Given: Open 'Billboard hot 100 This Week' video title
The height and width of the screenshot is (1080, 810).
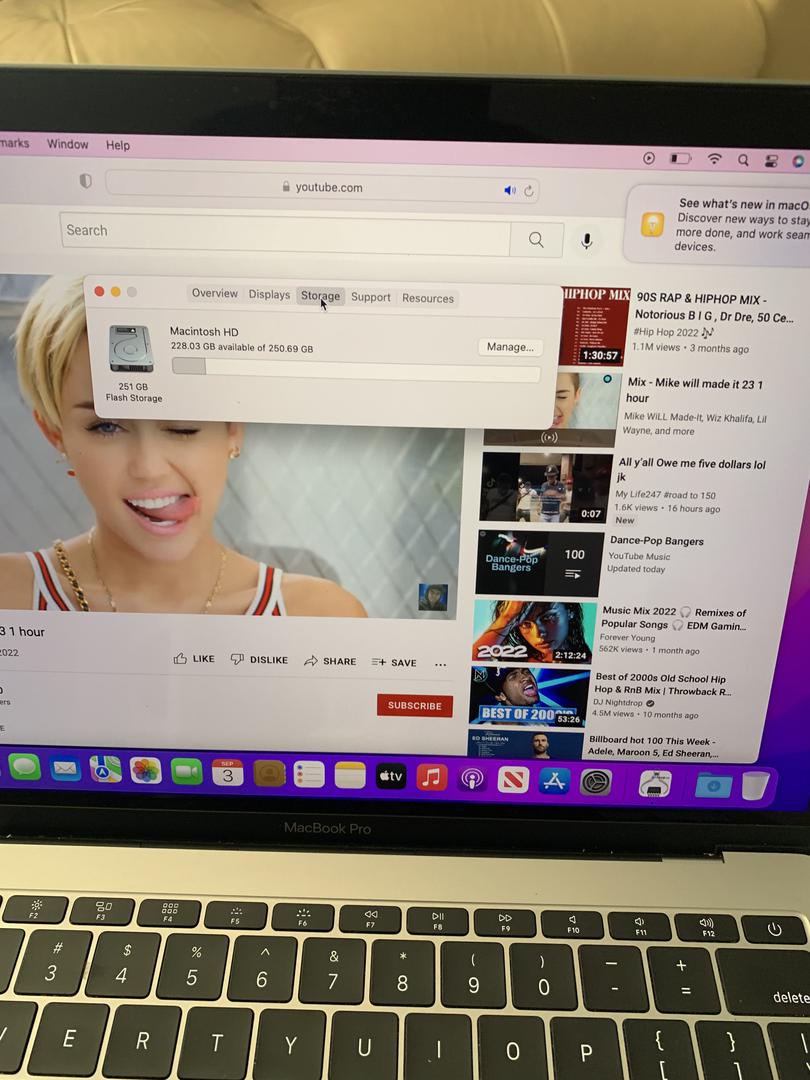Looking at the screenshot, I should pos(653,747).
